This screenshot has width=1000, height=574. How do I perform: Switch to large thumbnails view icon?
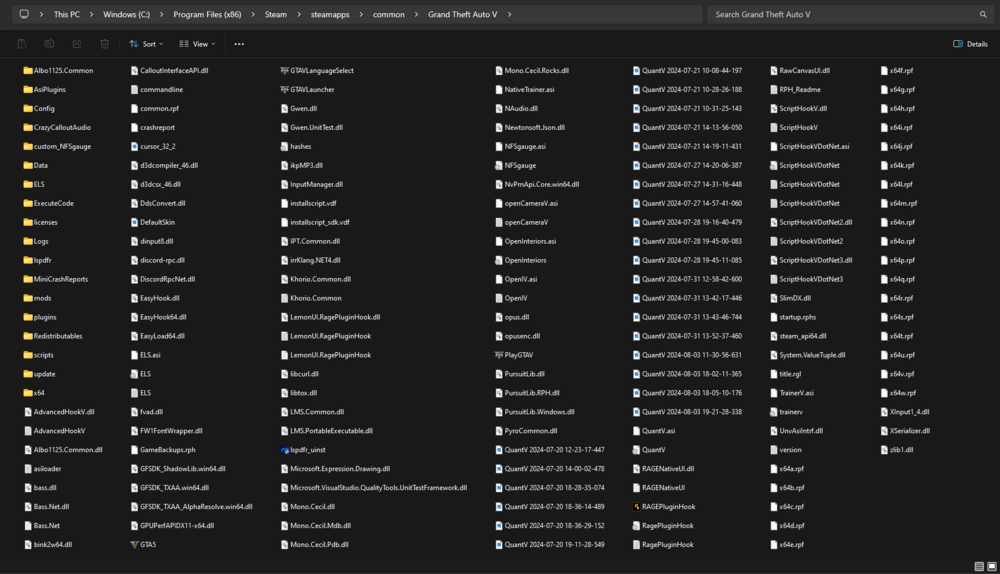(x=992, y=566)
